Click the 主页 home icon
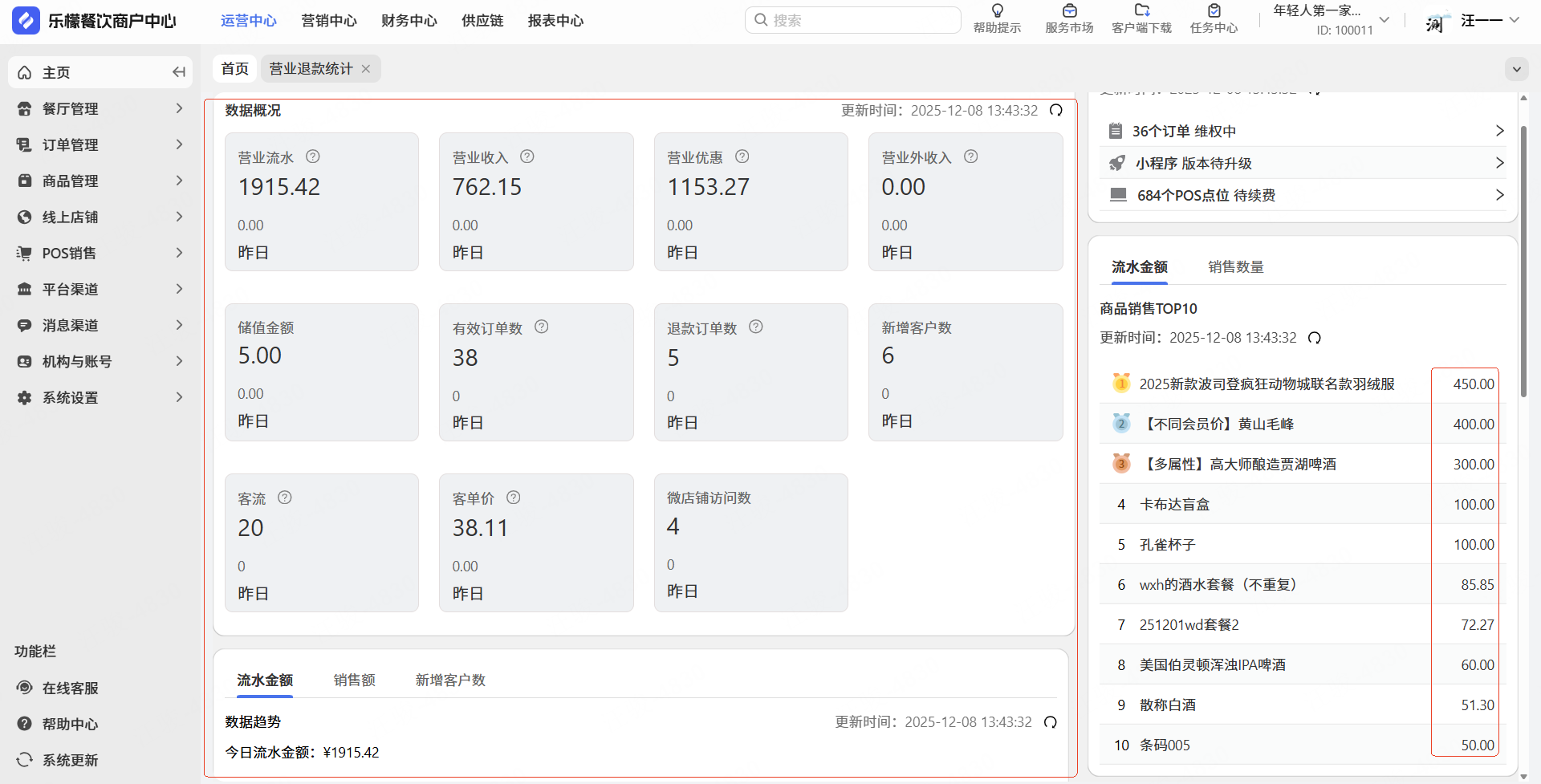The height and width of the screenshot is (784, 1541). point(25,72)
